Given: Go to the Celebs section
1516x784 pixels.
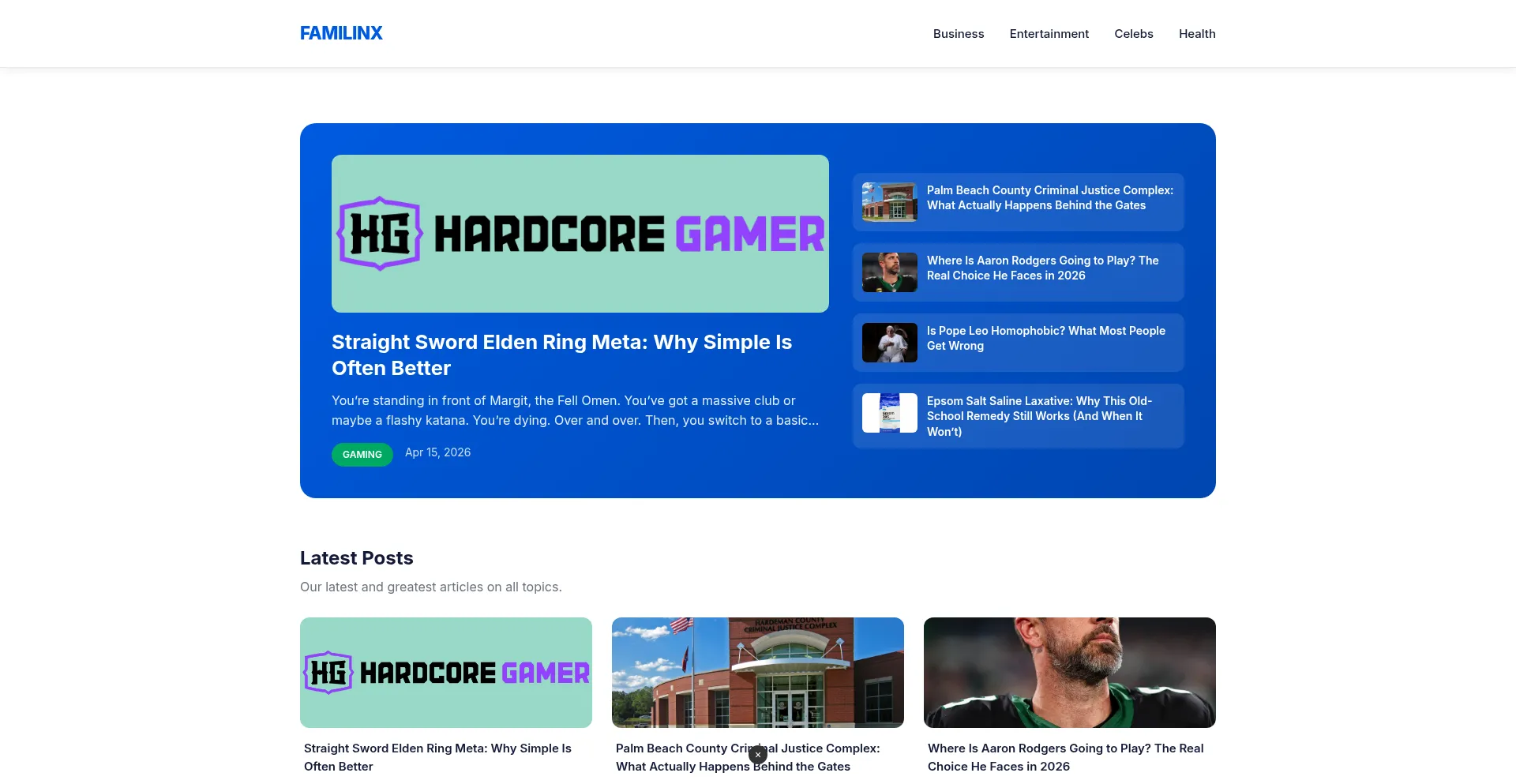Looking at the screenshot, I should point(1134,34).
